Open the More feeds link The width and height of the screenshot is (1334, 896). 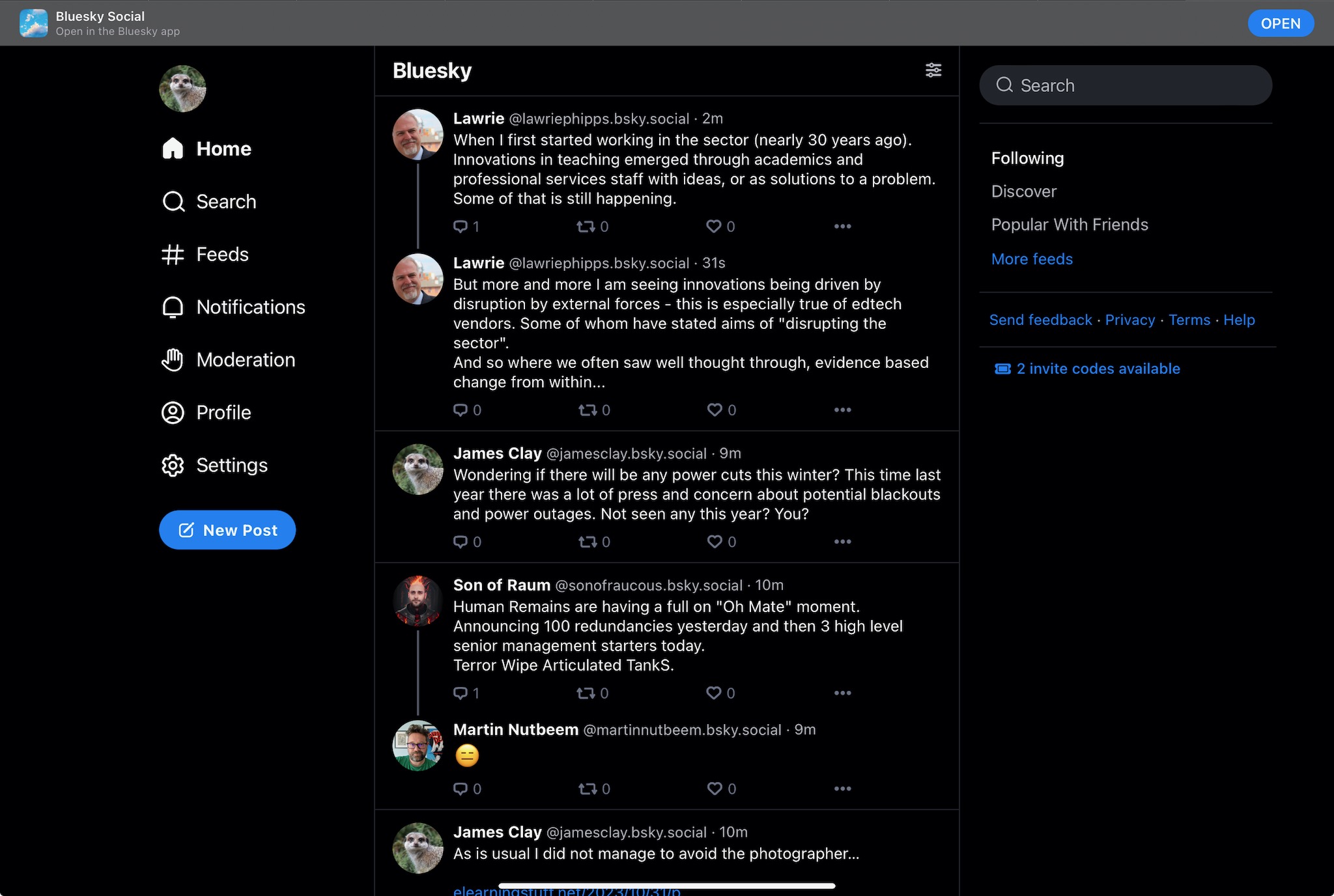point(1032,259)
